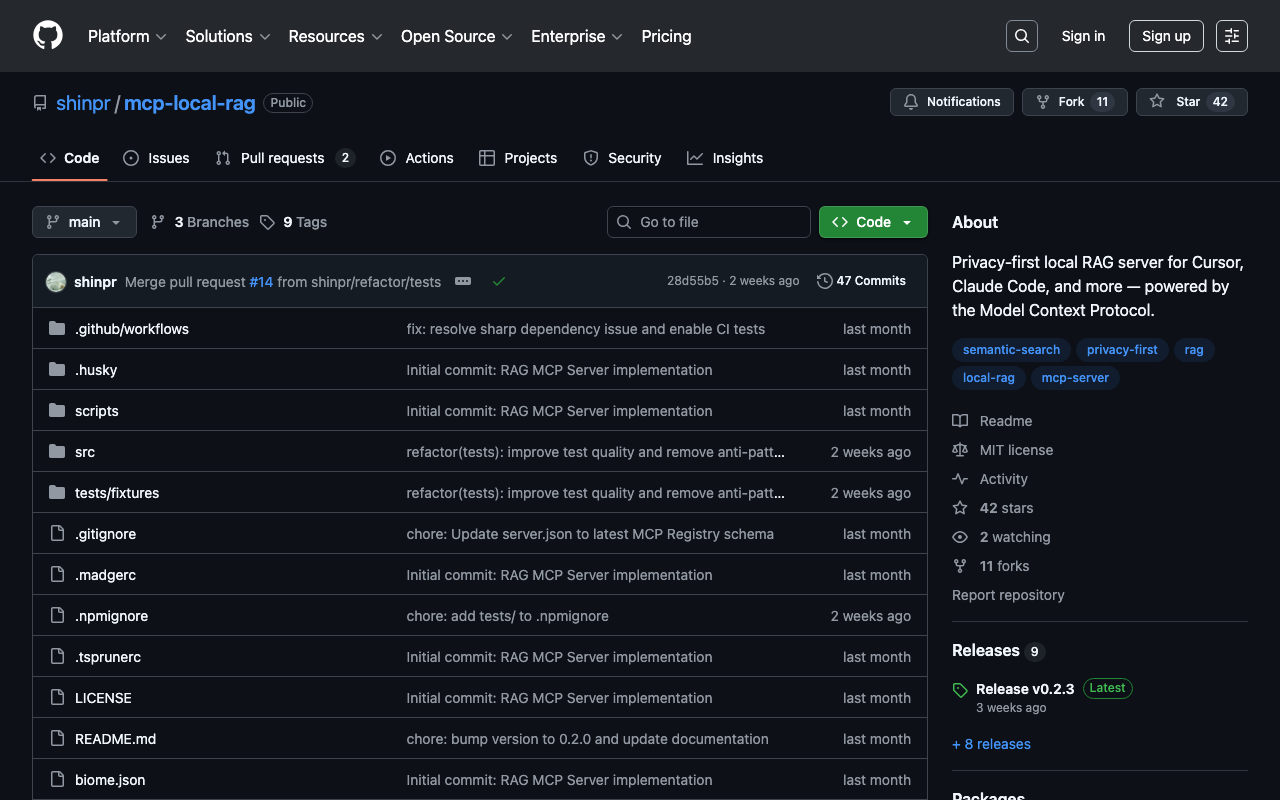Screen dimensions: 1280x800
Task: Click the shinpr avatar in commit row
Action: click(56, 282)
